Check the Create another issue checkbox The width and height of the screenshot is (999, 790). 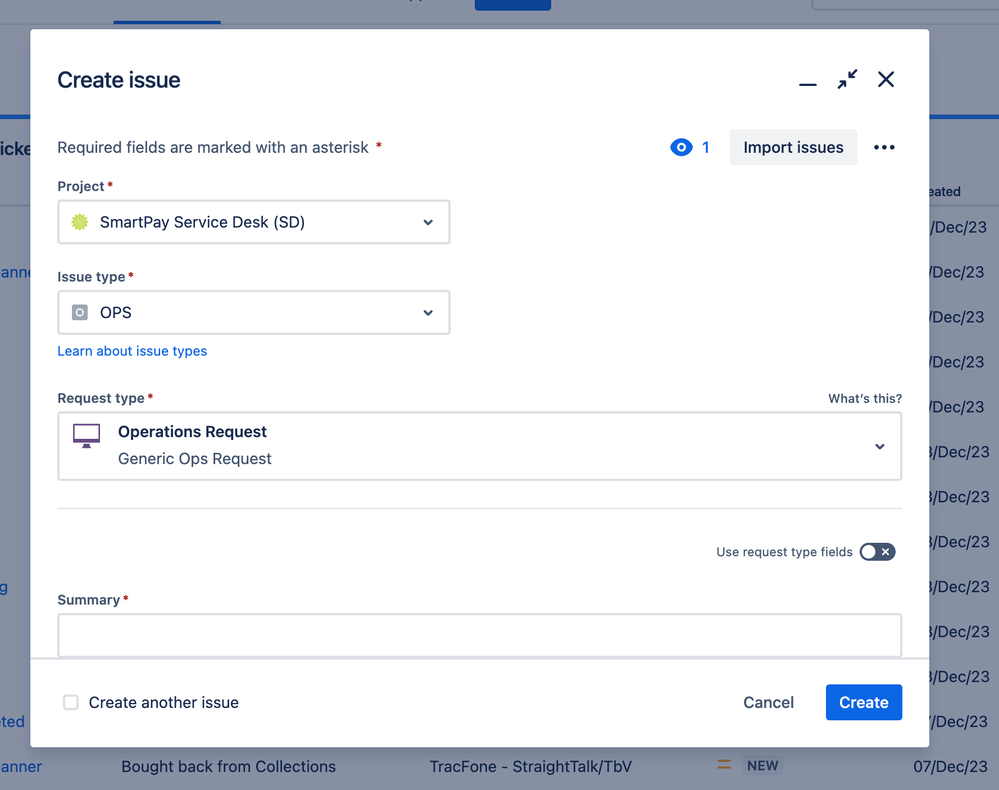tap(71, 702)
